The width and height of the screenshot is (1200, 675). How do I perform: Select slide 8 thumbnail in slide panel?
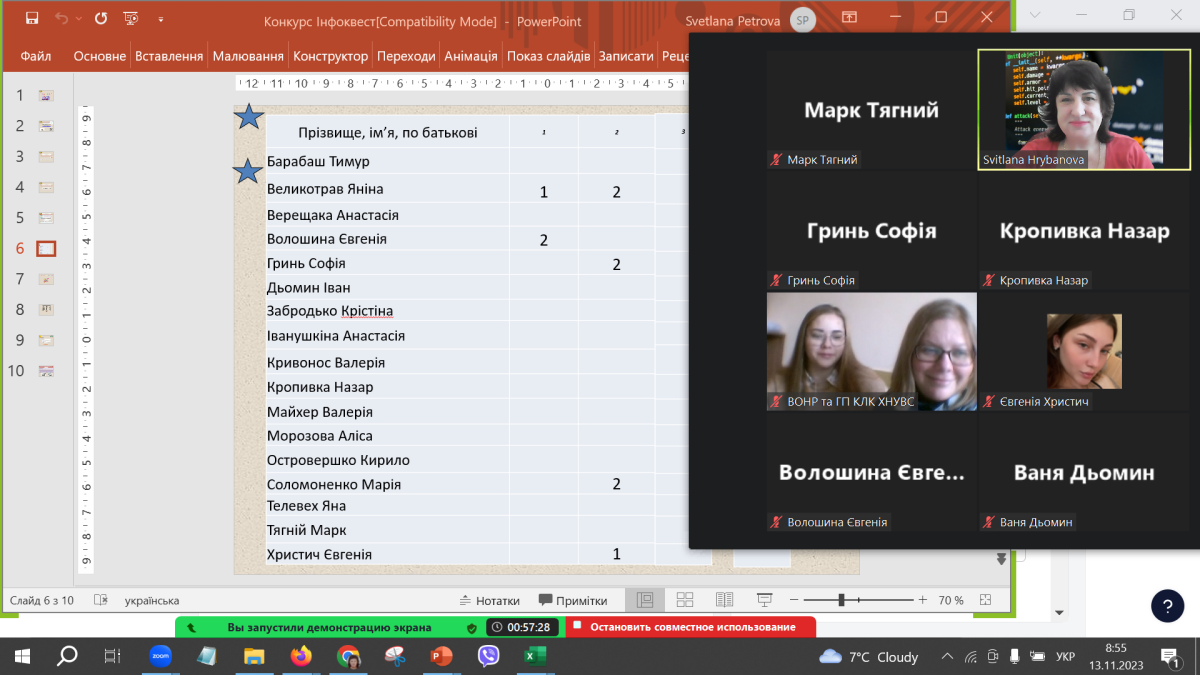(46, 310)
